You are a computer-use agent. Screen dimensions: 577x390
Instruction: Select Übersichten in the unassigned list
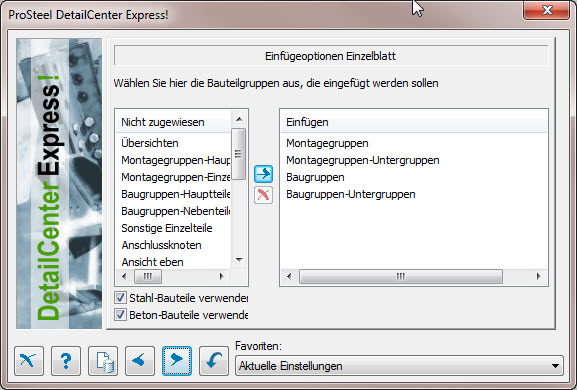[150, 143]
